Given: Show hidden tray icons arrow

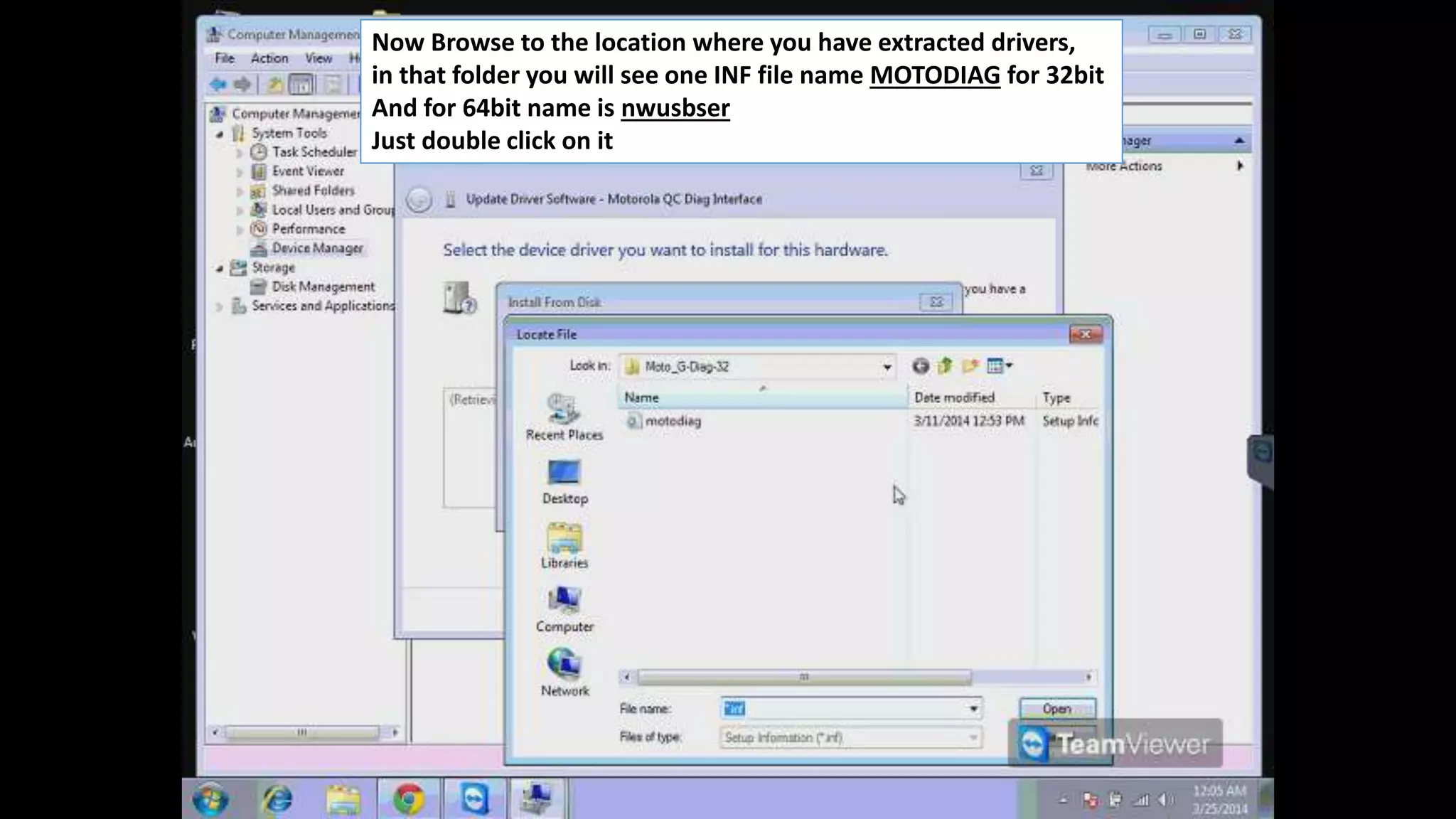Looking at the screenshot, I should coord(1064,800).
